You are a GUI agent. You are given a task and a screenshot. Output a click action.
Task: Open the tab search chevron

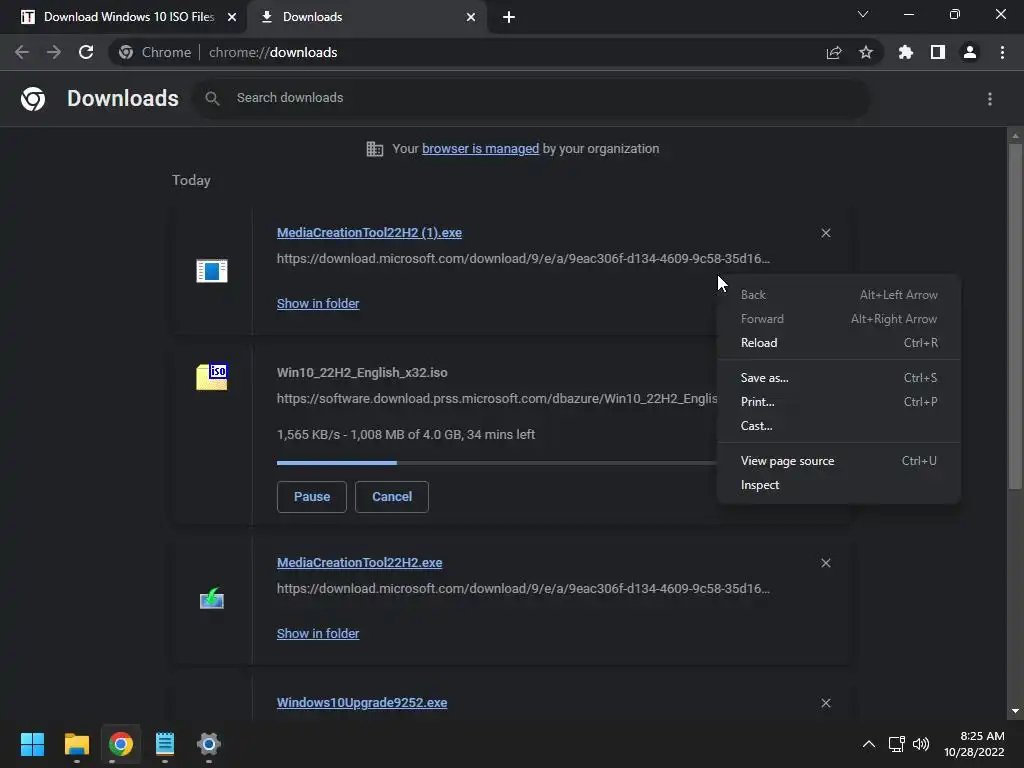863,14
